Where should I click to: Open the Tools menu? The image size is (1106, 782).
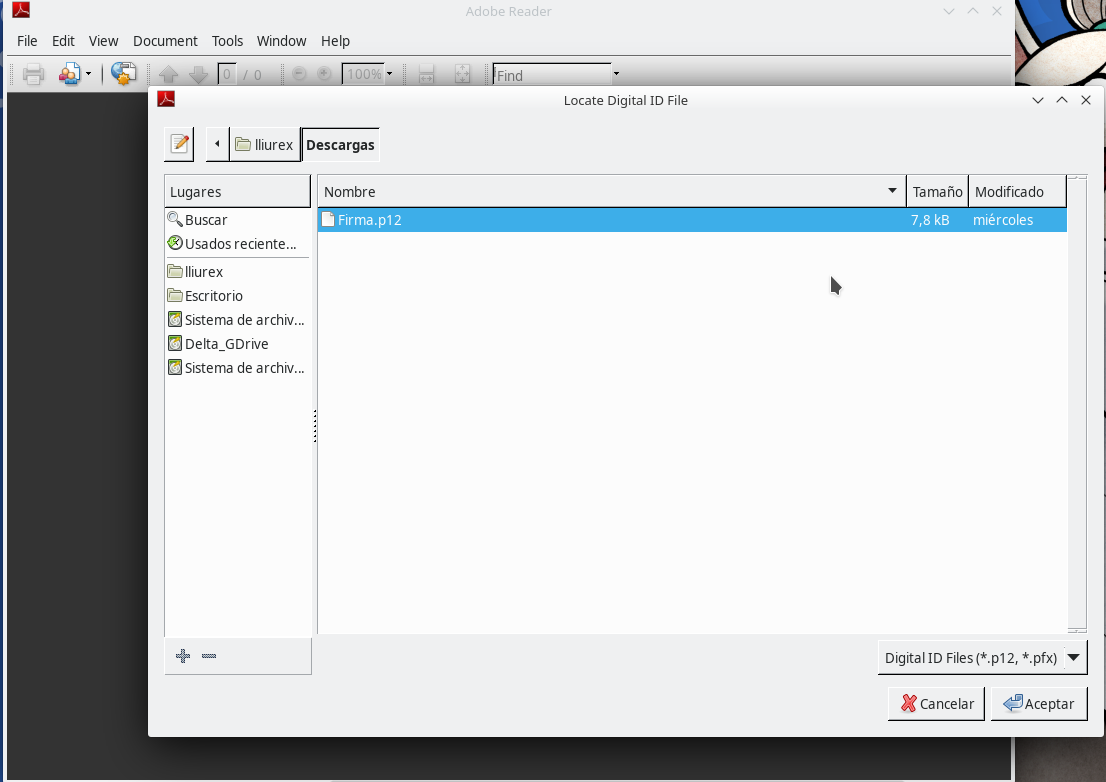coord(227,41)
